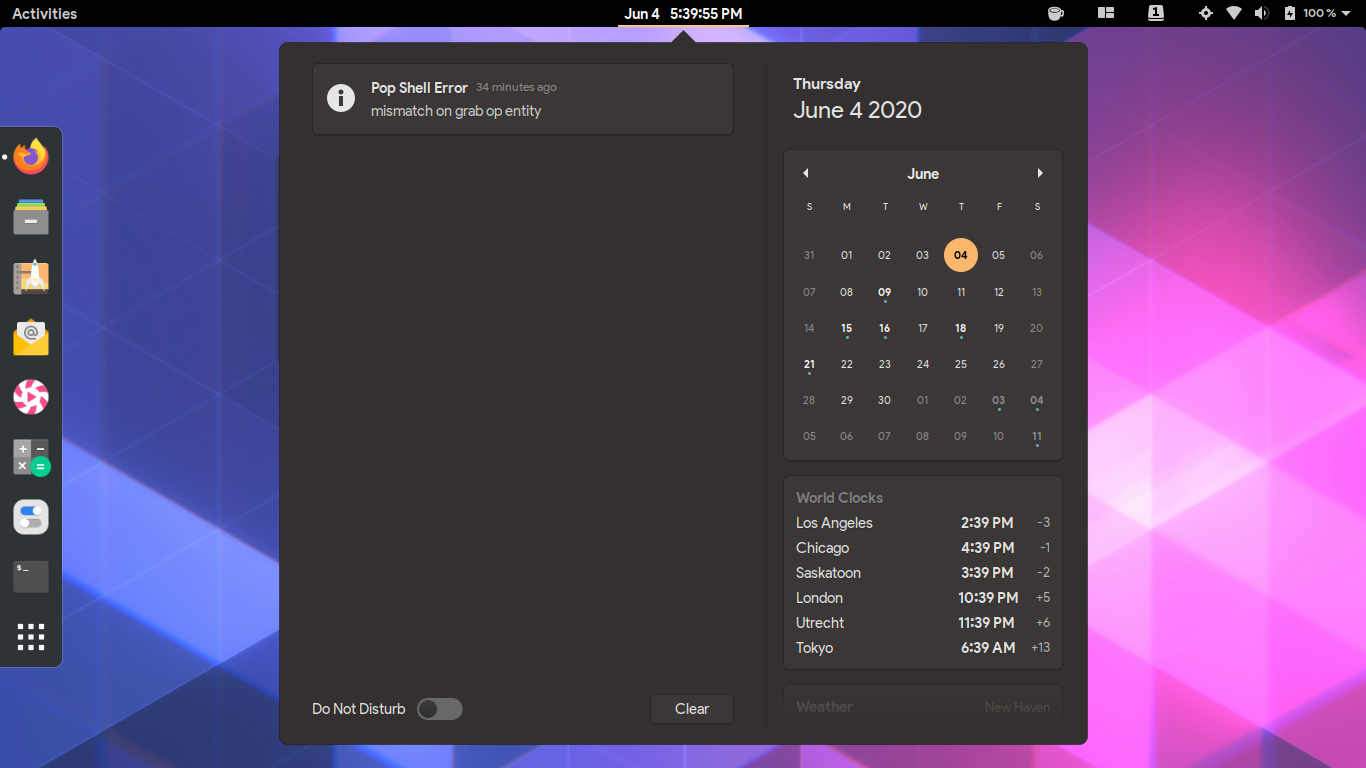Viewport: 1366px width, 768px height.
Task: Click the Saskatoon world clock row
Action: (x=923, y=573)
